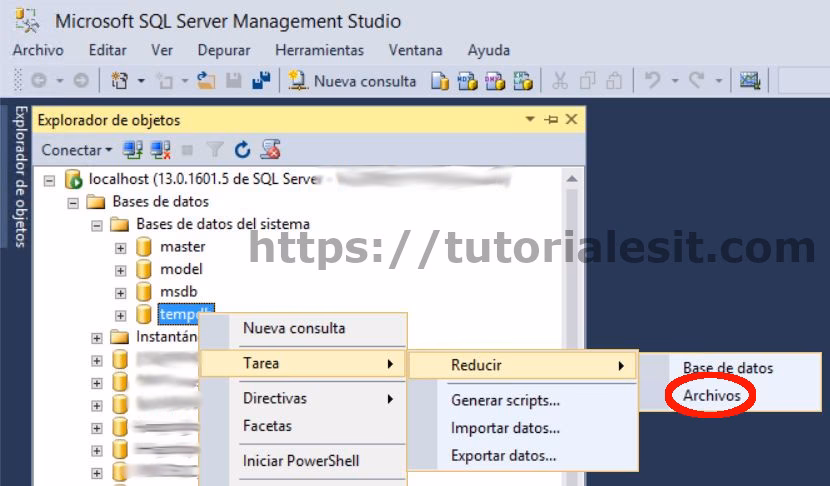
Task: Expand the master database node
Action: [x=121, y=248]
